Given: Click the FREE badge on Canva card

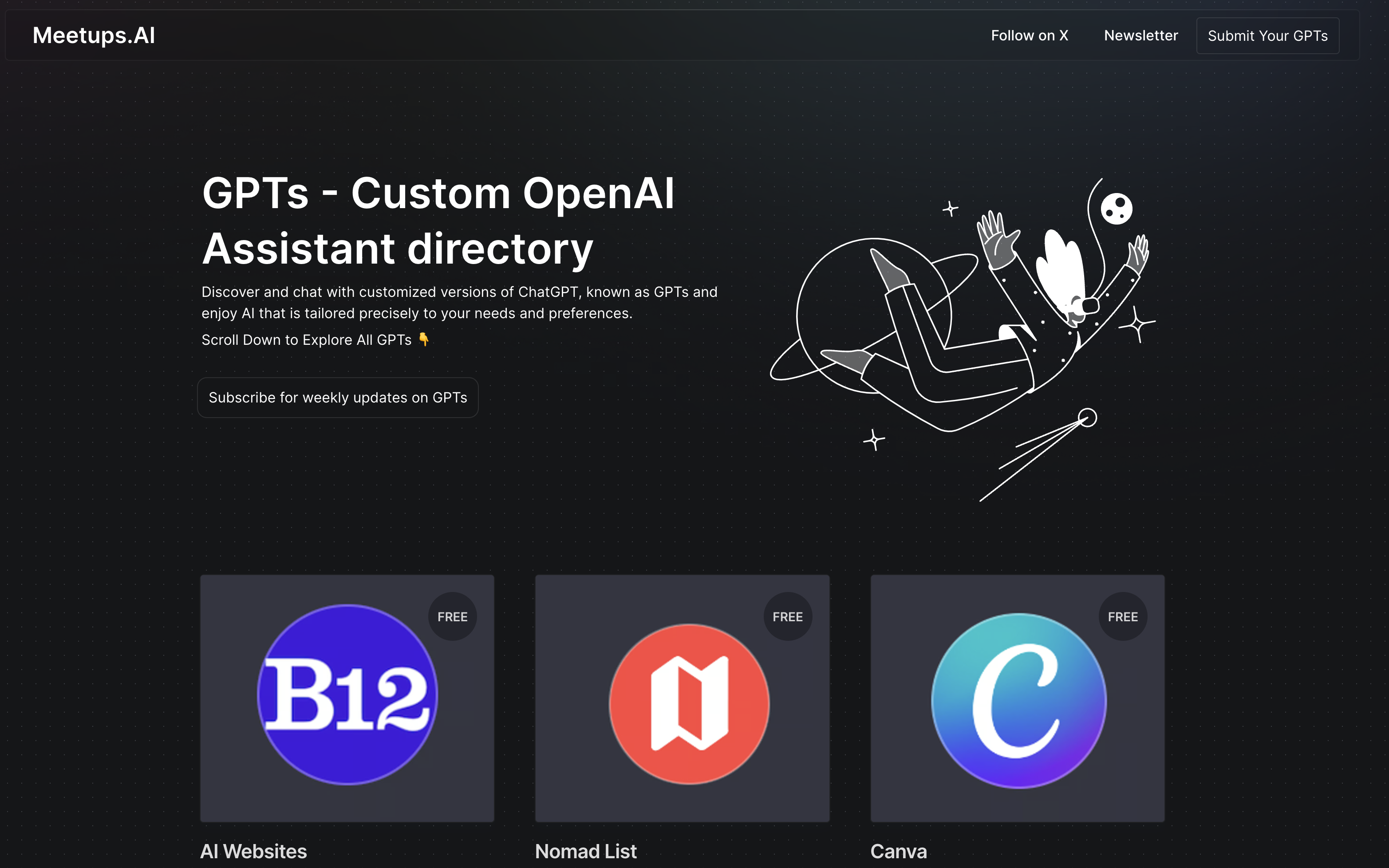Looking at the screenshot, I should tap(1123, 616).
